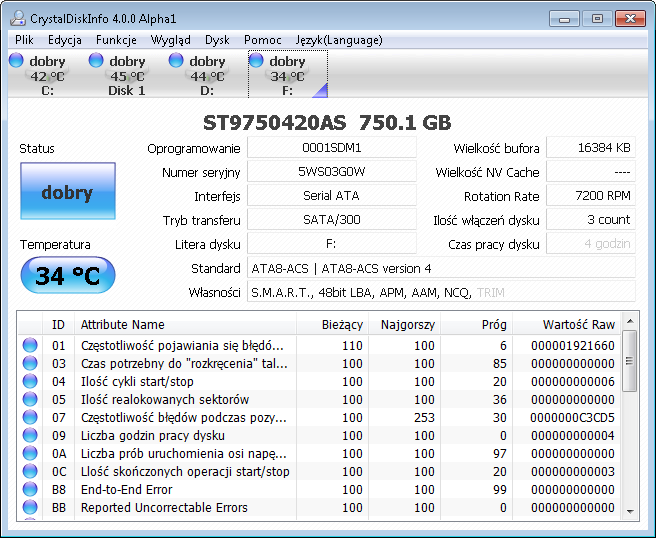The width and height of the screenshot is (656, 538).
Task: Click the status orb of attribute B8
Action: pyautogui.click(x=30, y=489)
